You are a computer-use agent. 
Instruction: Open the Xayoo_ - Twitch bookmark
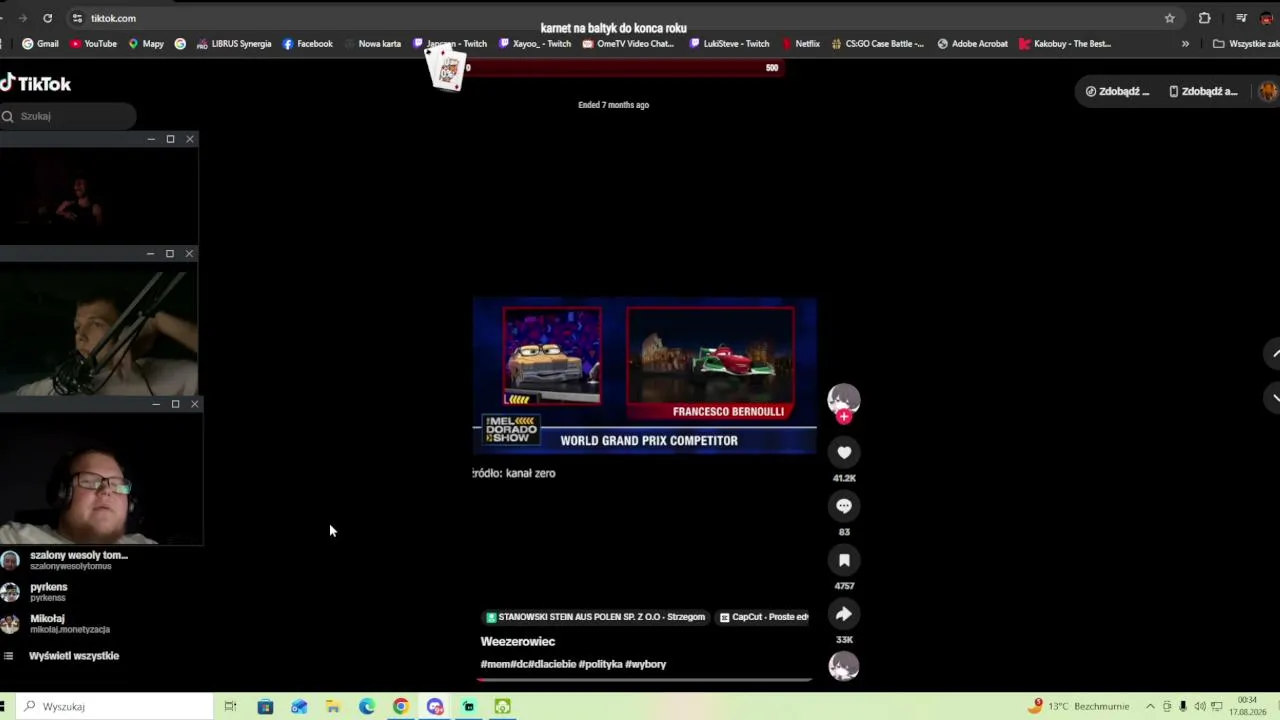click(535, 44)
